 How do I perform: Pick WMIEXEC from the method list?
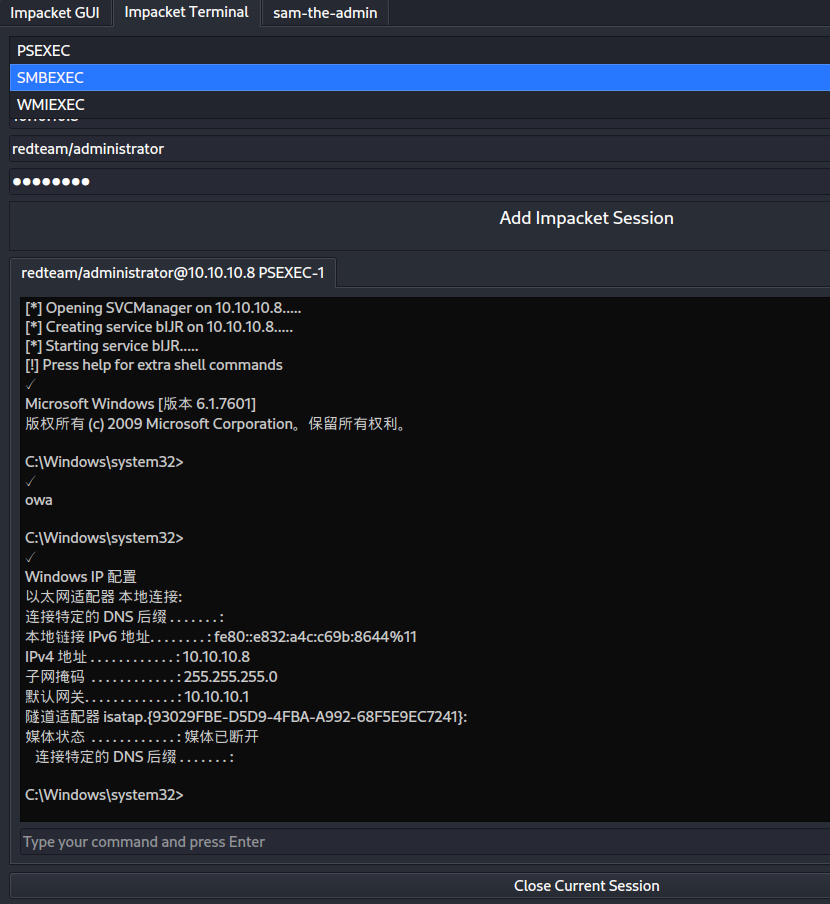[x=420, y=104]
